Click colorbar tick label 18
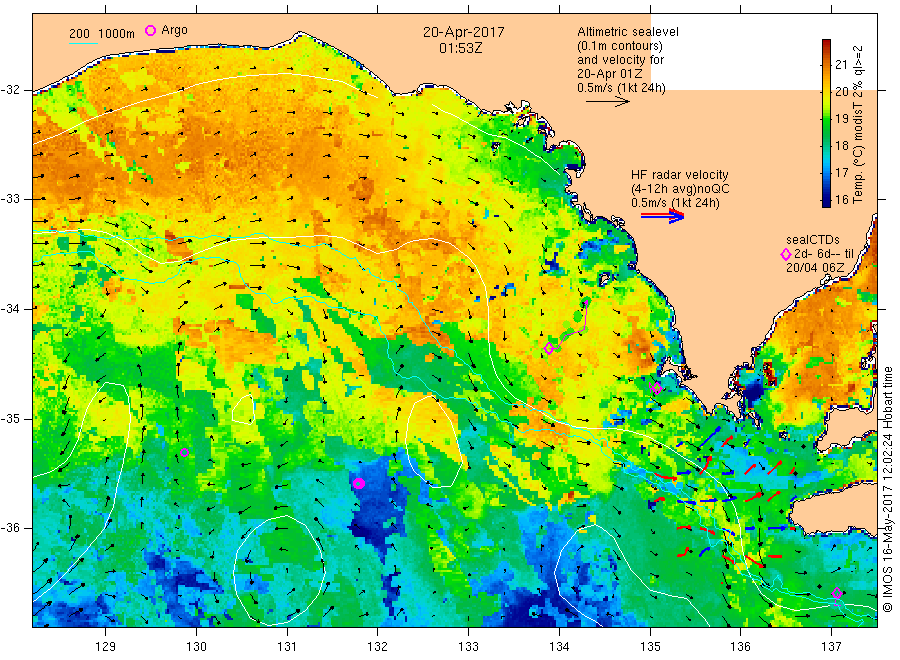 pyautogui.click(x=841, y=145)
